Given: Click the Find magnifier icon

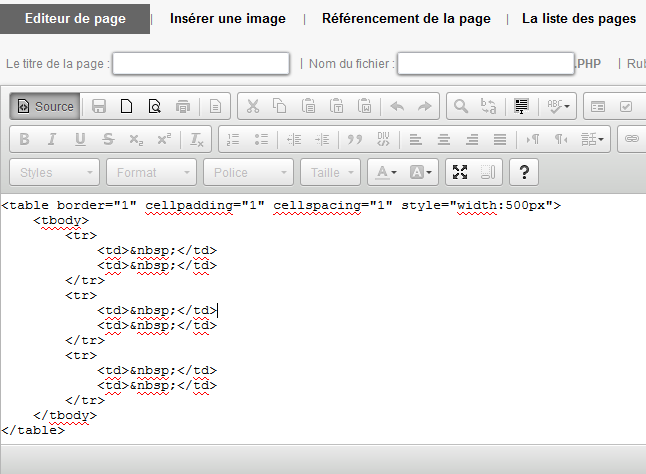Looking at the screenshot, I should pos(461,106).
